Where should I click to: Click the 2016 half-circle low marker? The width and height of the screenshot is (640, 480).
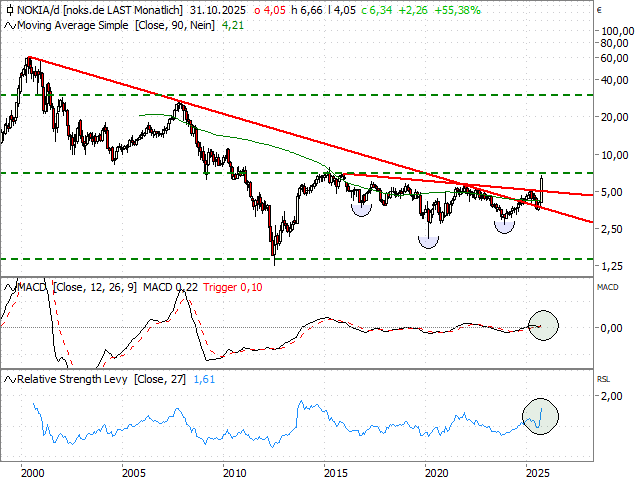pyautogui.click(x=361, y=210)
